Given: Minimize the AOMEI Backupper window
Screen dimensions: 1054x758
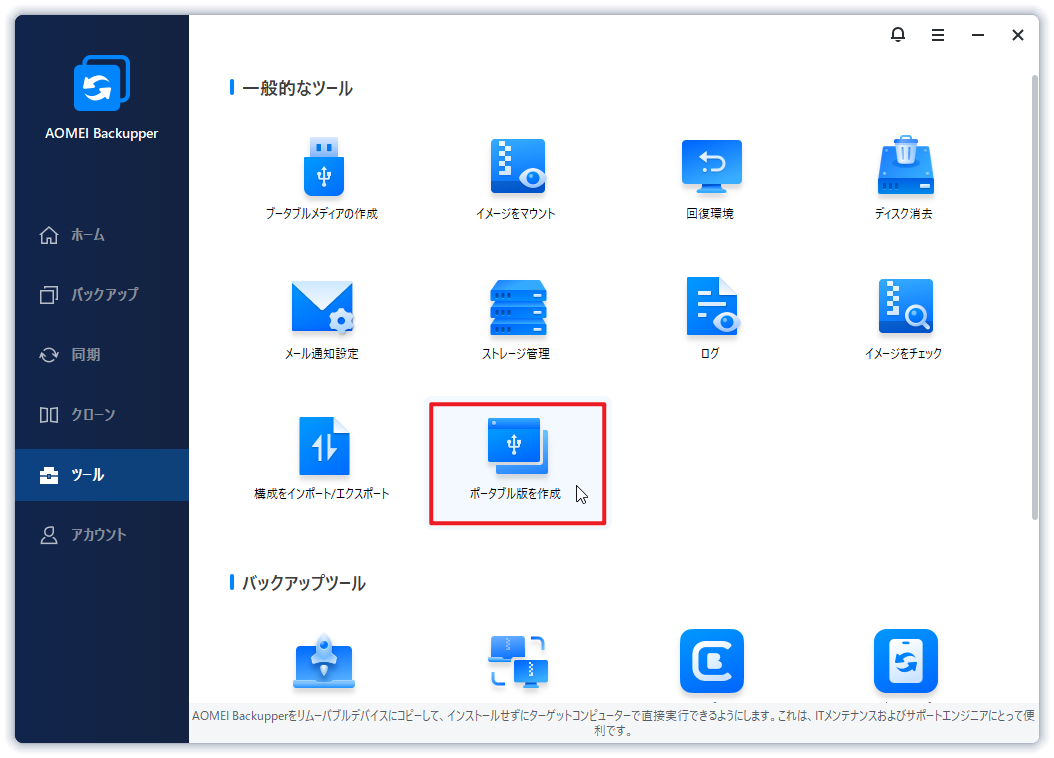Looking at the screenshot, I should point(978,35).
